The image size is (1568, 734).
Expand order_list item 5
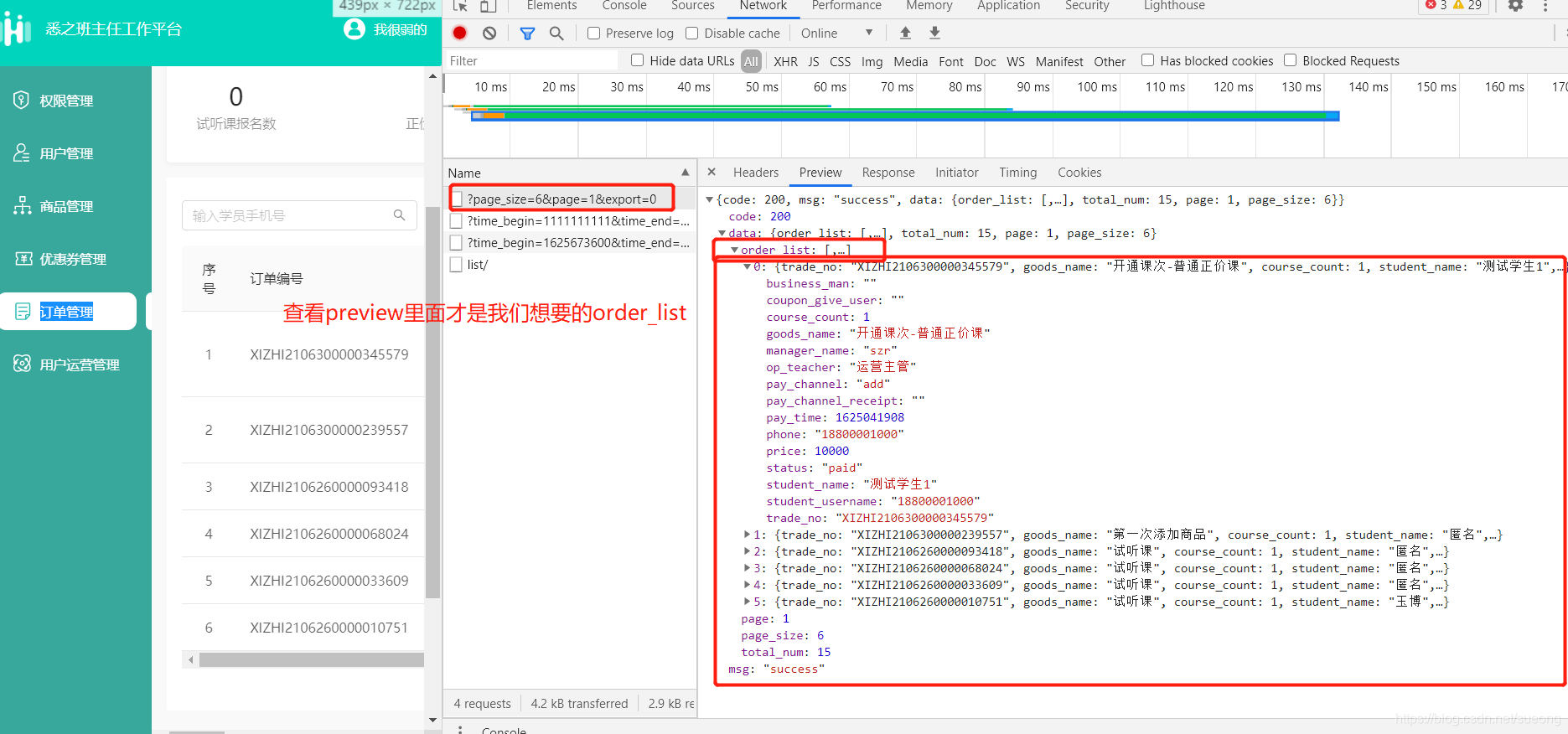(x=747, y=602)
